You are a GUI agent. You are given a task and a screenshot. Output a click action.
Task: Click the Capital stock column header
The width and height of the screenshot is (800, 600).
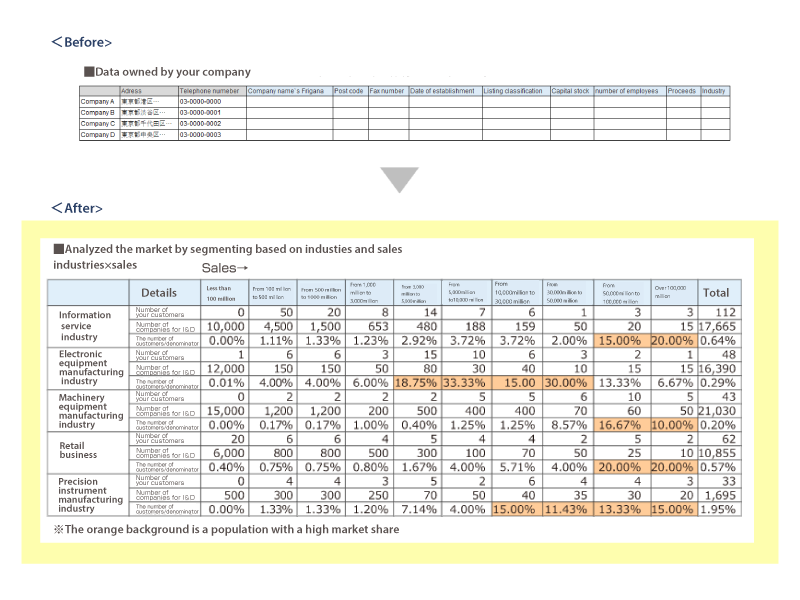pos(570,91)
